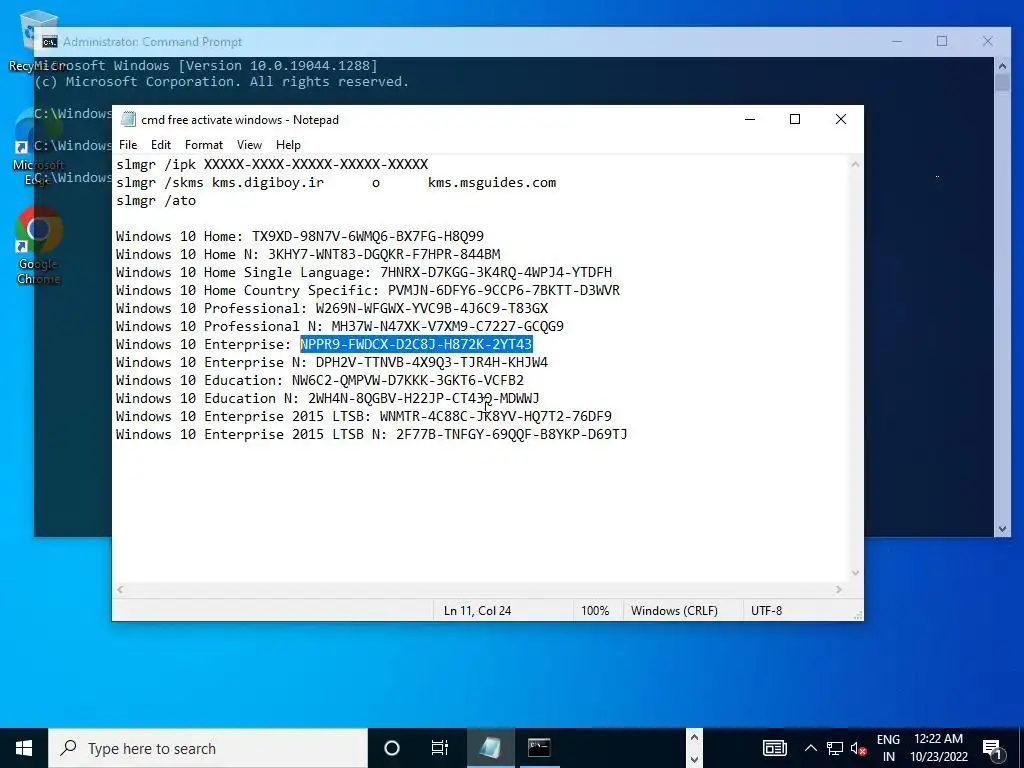Image resolution: width=1024 pixels, height=768 pixels.
Task: Click Professional N key MH37W-N47XK
Action: pyautogui.click(x=447, y=327)
